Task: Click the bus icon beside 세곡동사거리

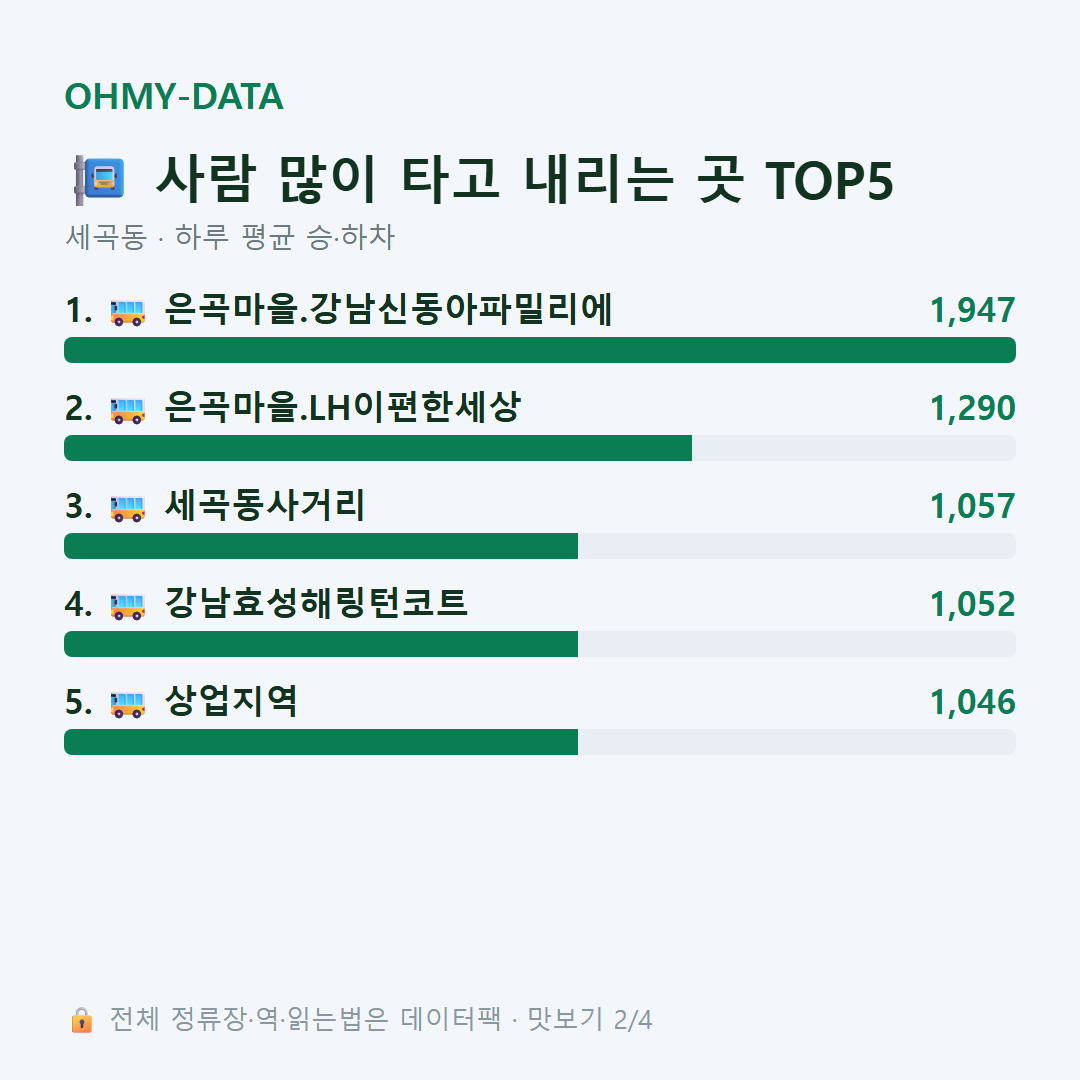Action: [128, 508]
